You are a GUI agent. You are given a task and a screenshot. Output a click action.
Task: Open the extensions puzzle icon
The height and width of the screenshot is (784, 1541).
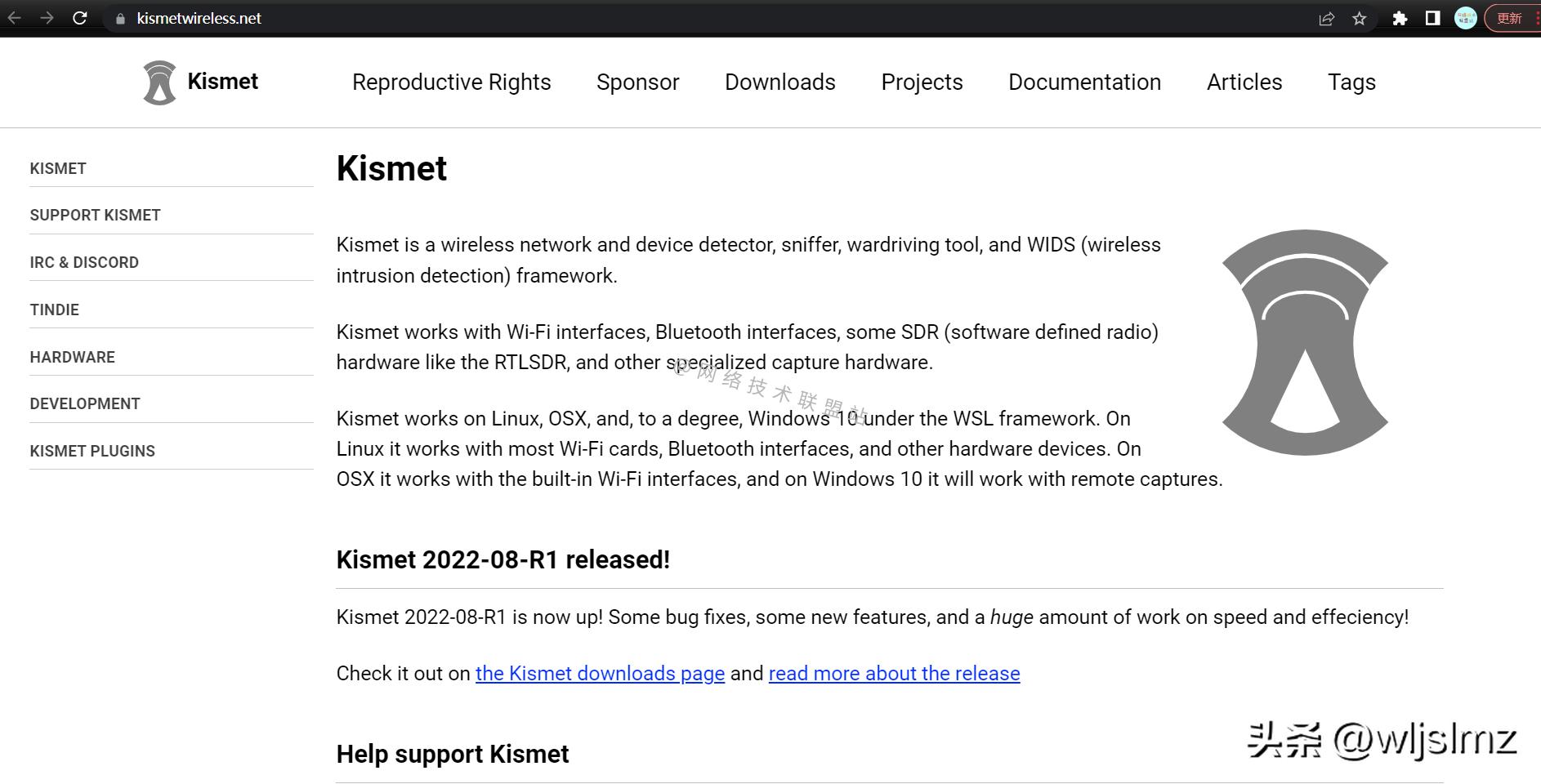pos(1400,18)
